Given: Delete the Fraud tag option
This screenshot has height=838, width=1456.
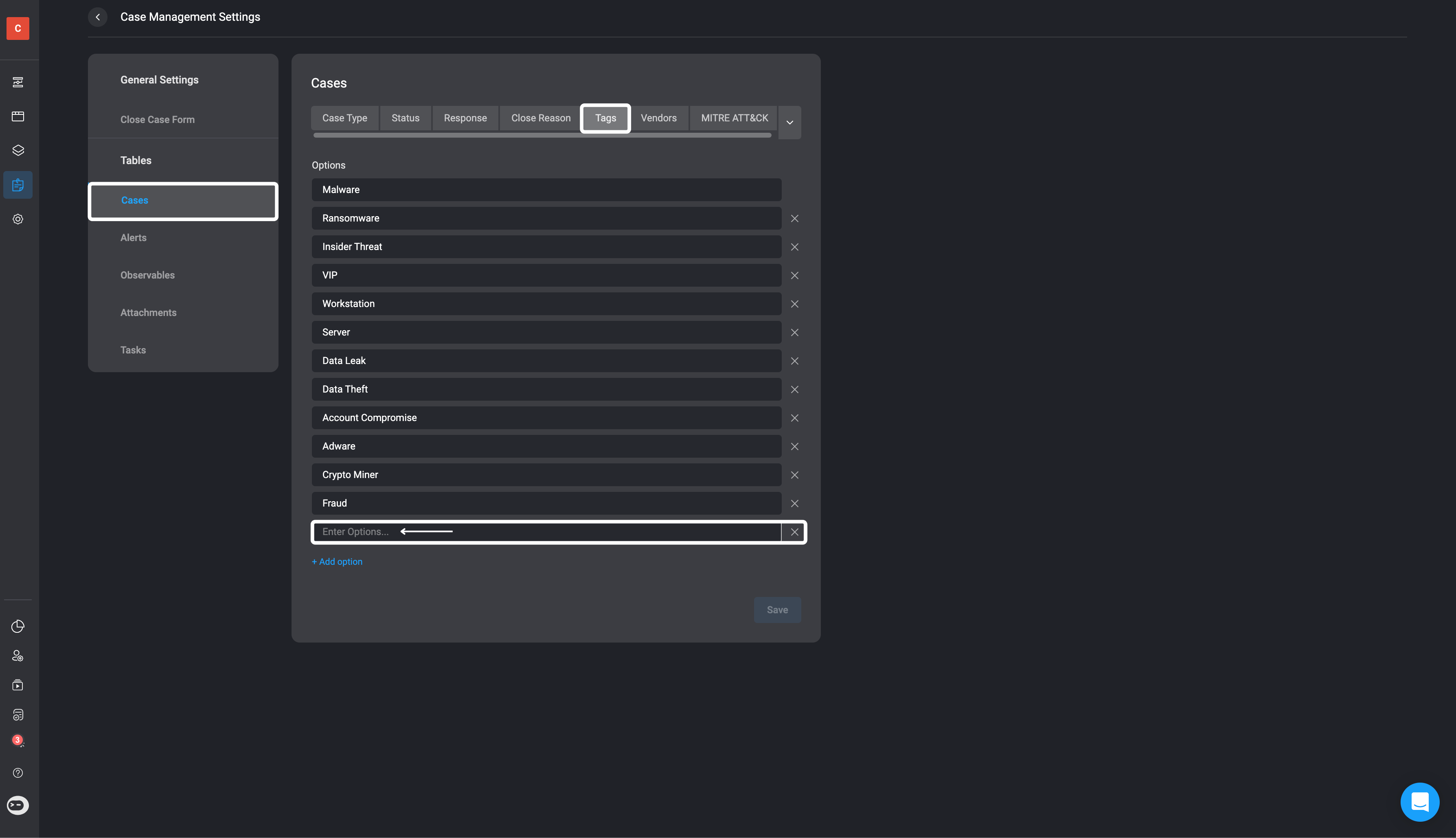Looking at the screenshot, I should tap(794, 504).
